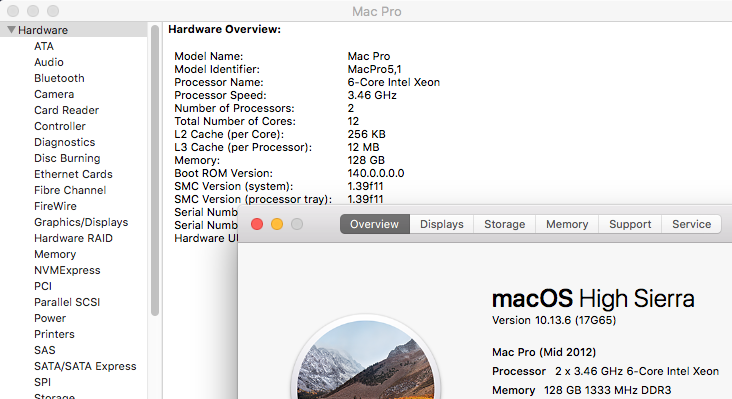
Task: Click L2 Cache value 256 KB
Action: point(366,134)
